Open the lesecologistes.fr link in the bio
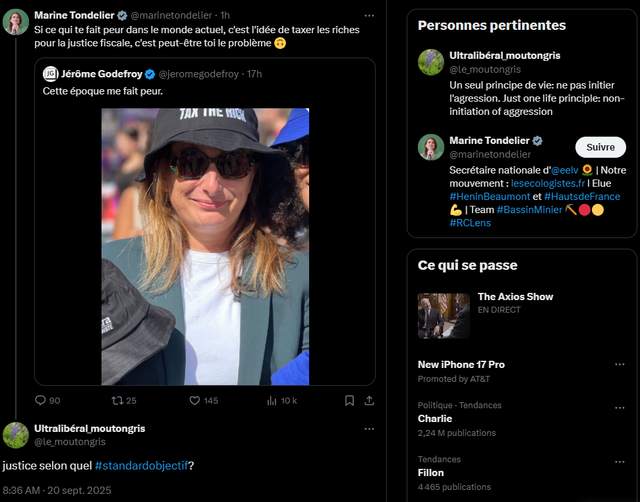 546,183
